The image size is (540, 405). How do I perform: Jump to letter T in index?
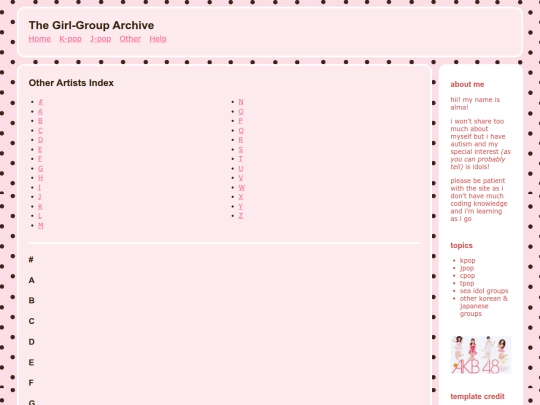(240, 159)
